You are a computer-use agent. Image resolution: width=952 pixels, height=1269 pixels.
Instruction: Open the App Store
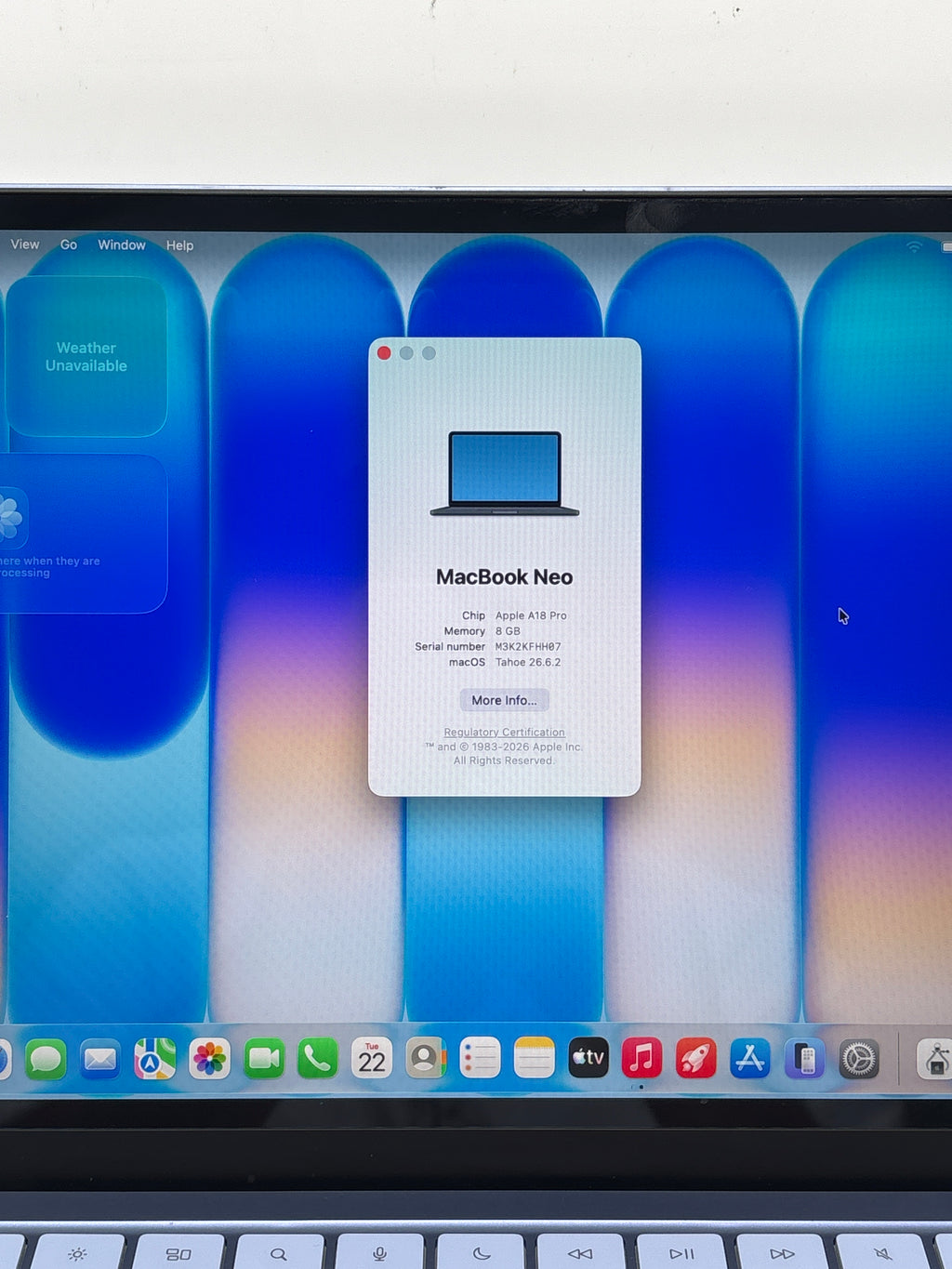pos(750,1058)
